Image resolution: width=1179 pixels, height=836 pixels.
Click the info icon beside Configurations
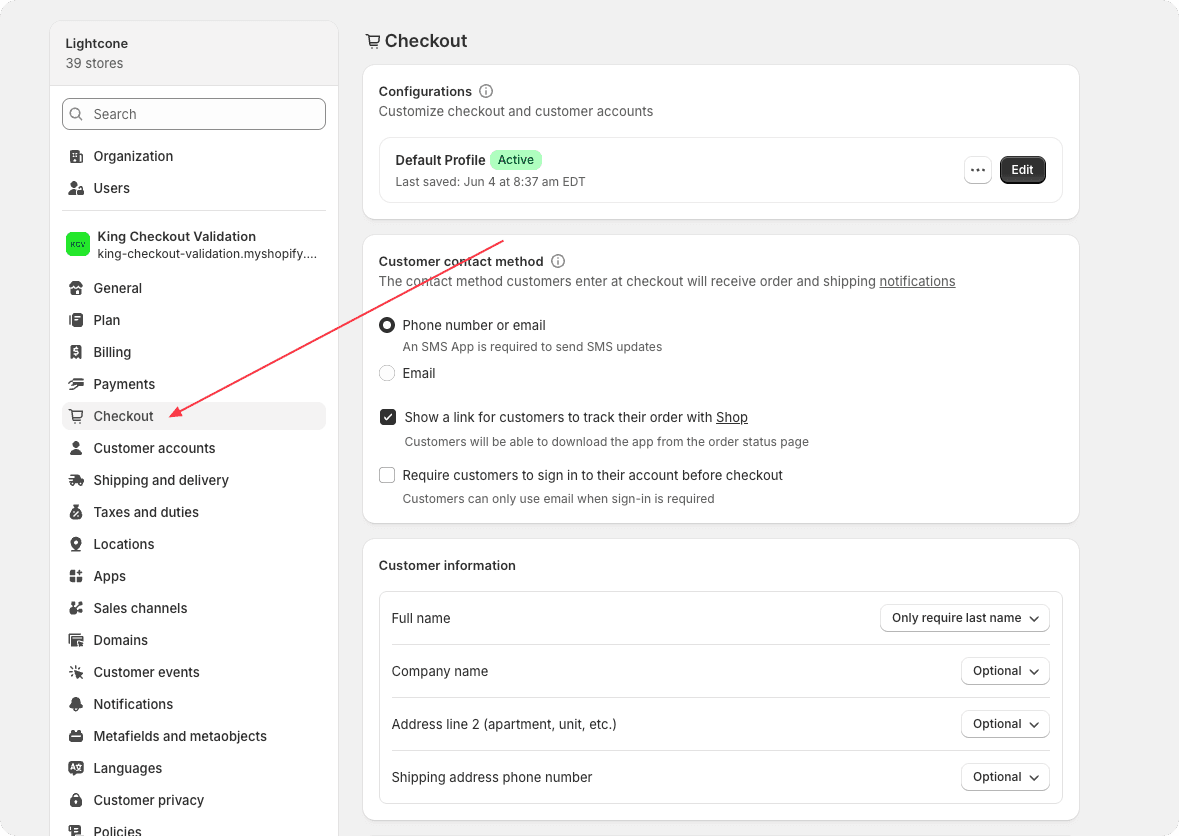pyautogui.click(x=486, y=91)
